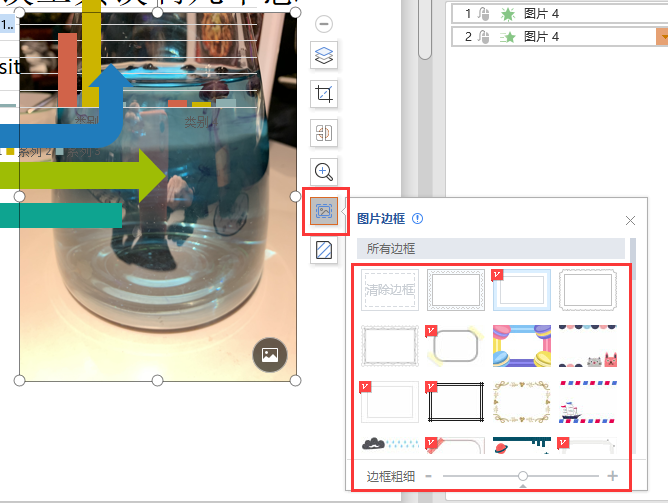Viewport: 668px width, 503px height.
Task: Pick the gold ornamental floral border
Action: (521, 402)
